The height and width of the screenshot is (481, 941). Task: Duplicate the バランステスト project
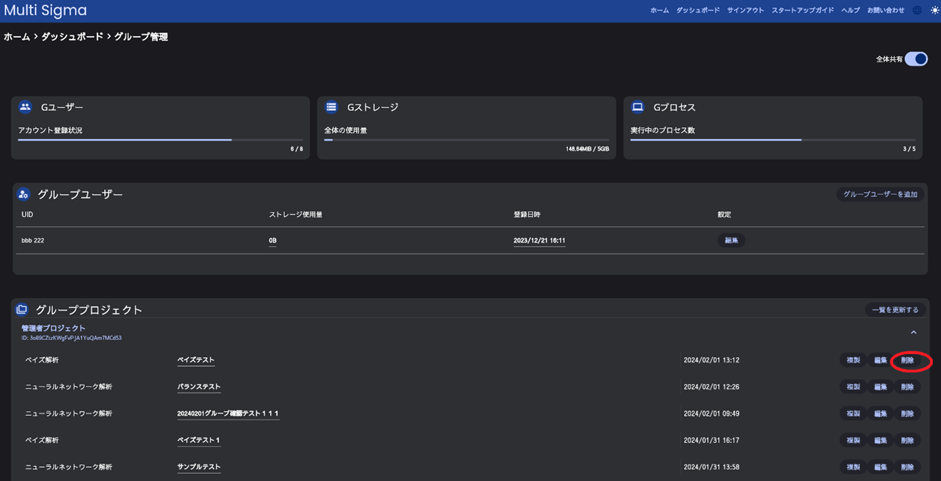click(x=853, y=387)
